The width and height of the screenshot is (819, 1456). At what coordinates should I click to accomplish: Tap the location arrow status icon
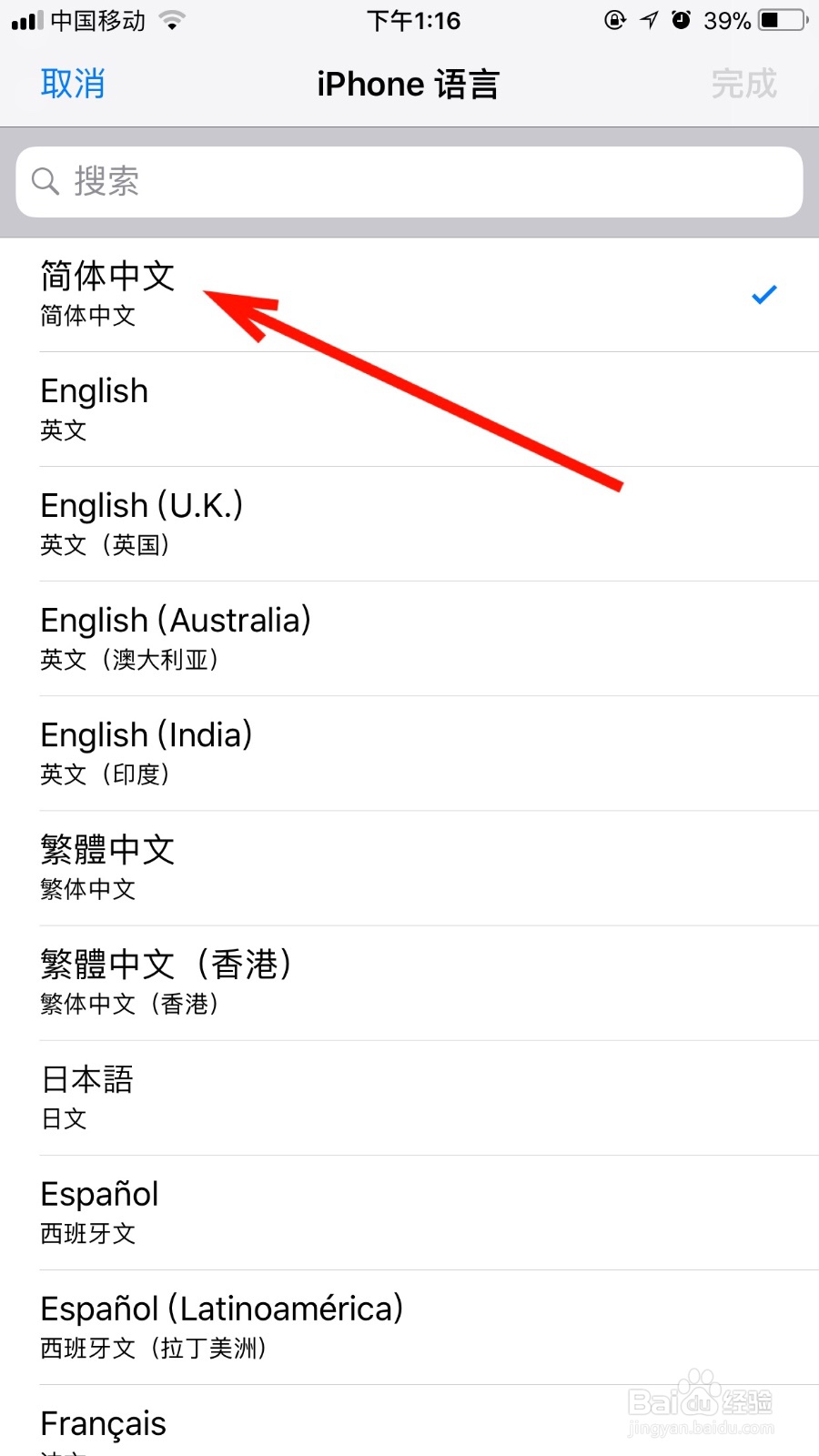[649, 20]
